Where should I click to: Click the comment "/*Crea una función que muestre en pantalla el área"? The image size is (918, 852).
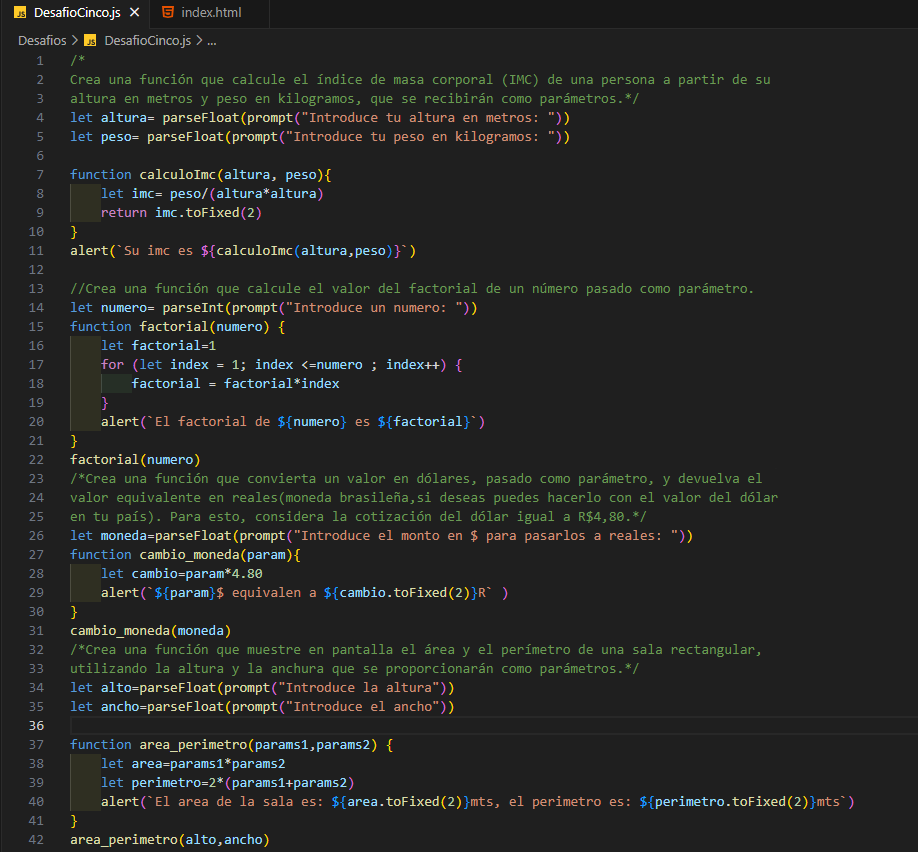pos(262,650)
